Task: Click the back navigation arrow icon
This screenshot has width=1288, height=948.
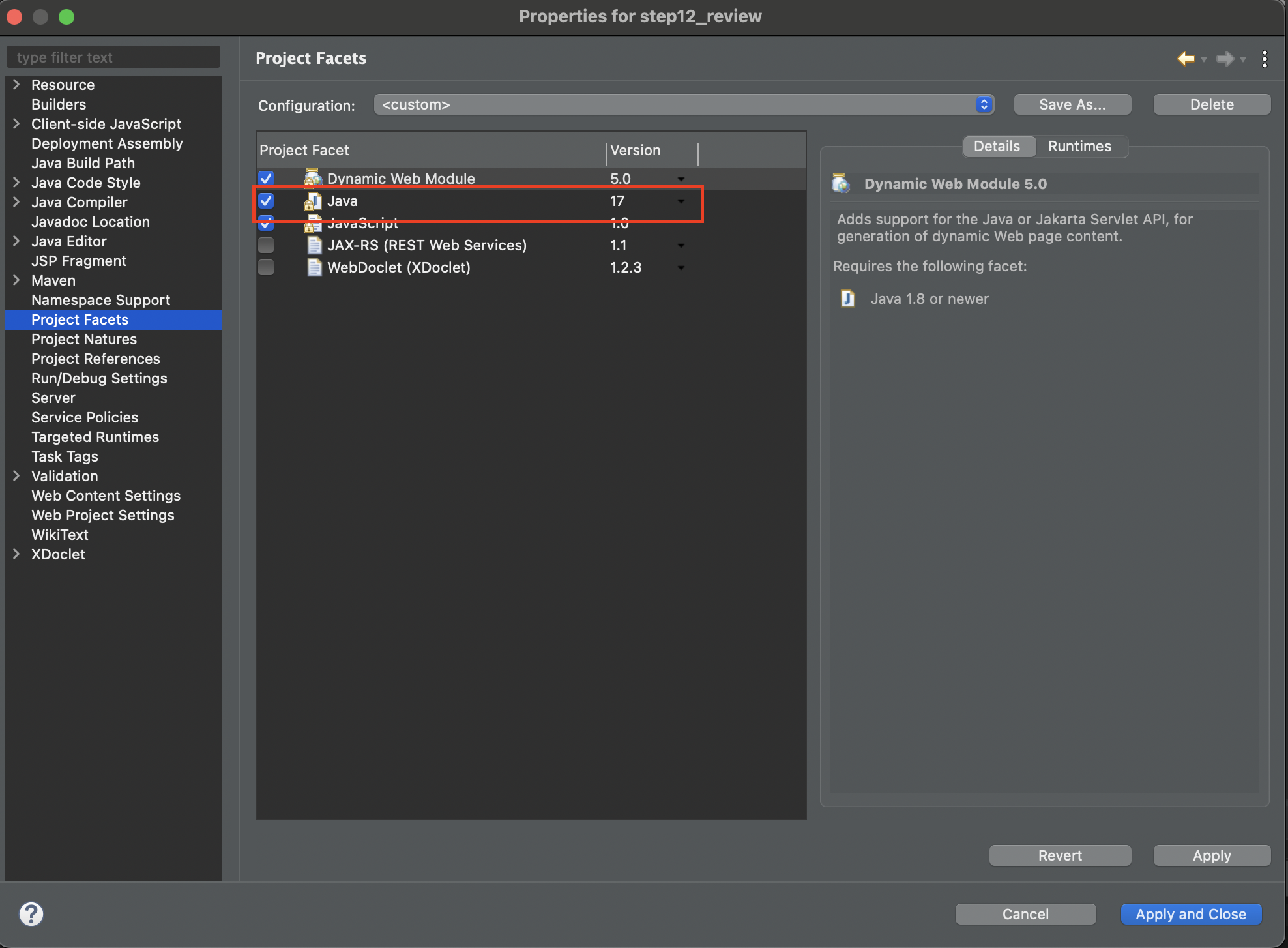Action: (x=1186, y=59)
